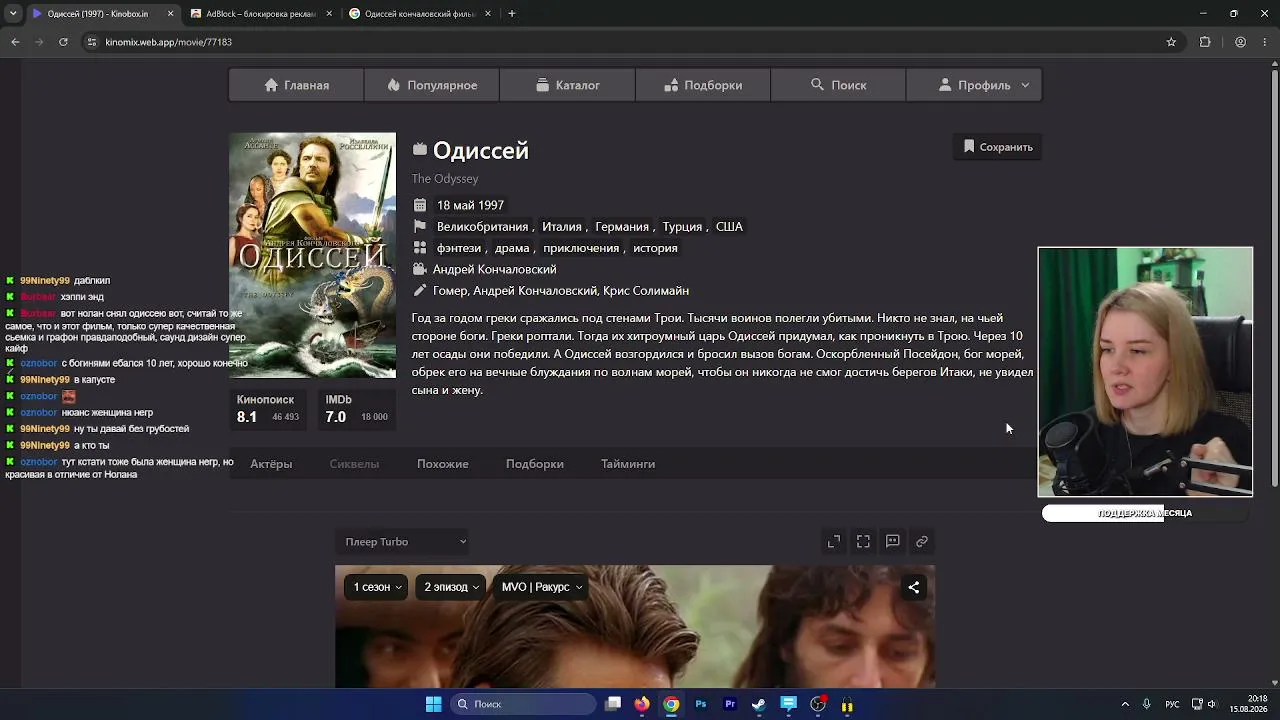The height and width of the screenshot is (720, 1280).
Task: Bookmark the page with star icon
Action: [x=1171, y=42]
